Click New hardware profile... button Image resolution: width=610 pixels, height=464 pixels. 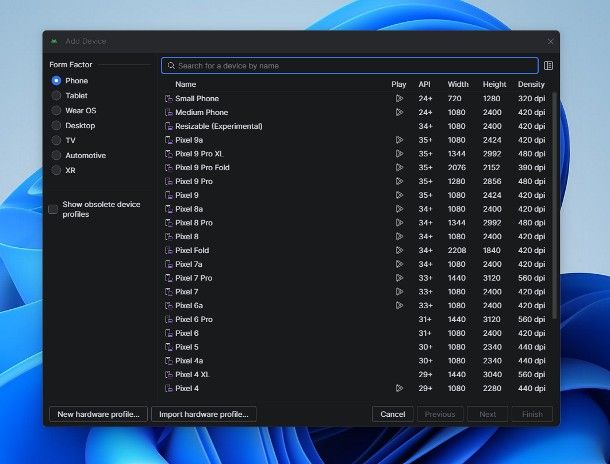pyautogui.click(x=98, y=414)
